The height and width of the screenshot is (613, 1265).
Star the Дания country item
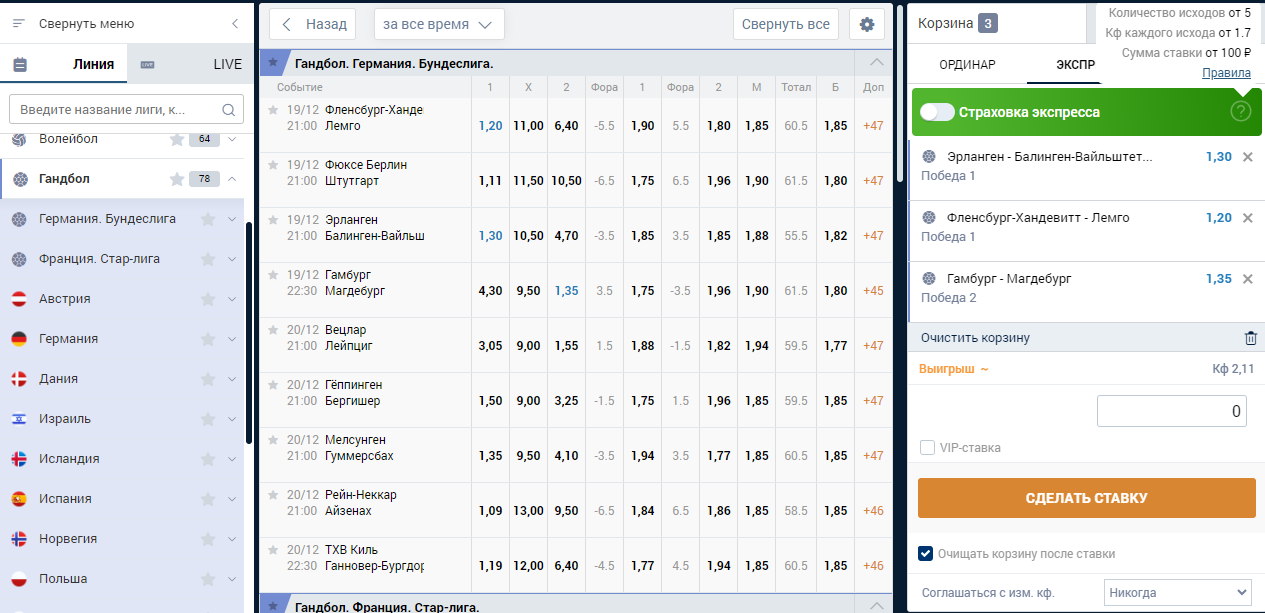click(208, 379)
